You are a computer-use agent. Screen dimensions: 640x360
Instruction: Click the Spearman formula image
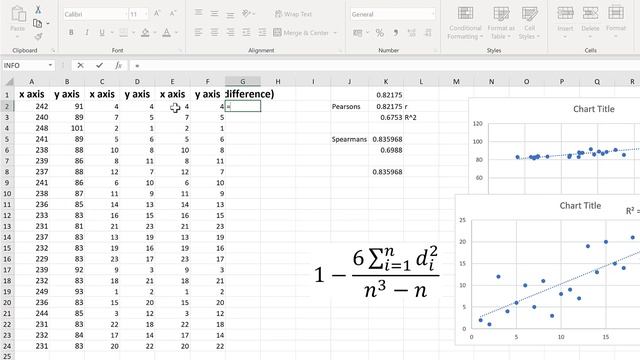click(x=376, y=273)
